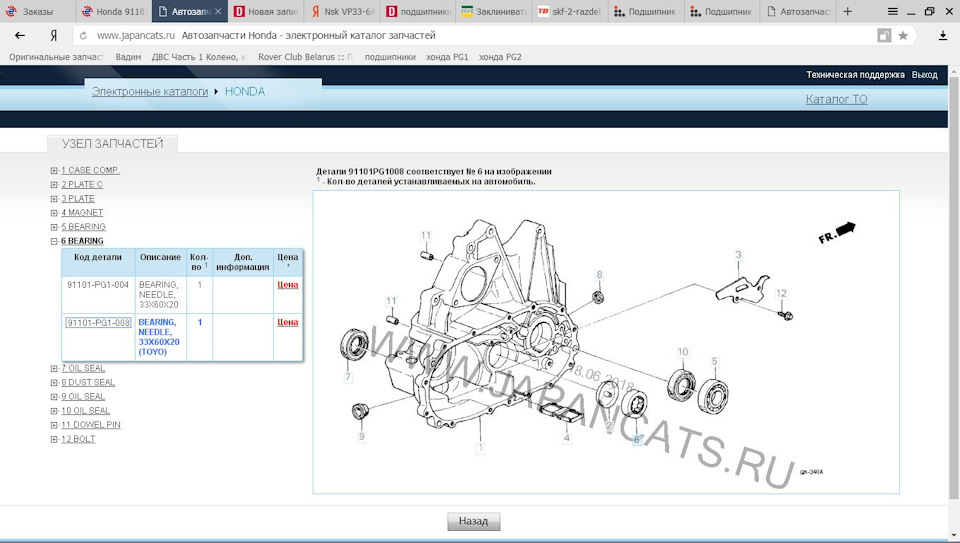Select the 11 DOWEL PIN tree label

[x=91, y=424]
